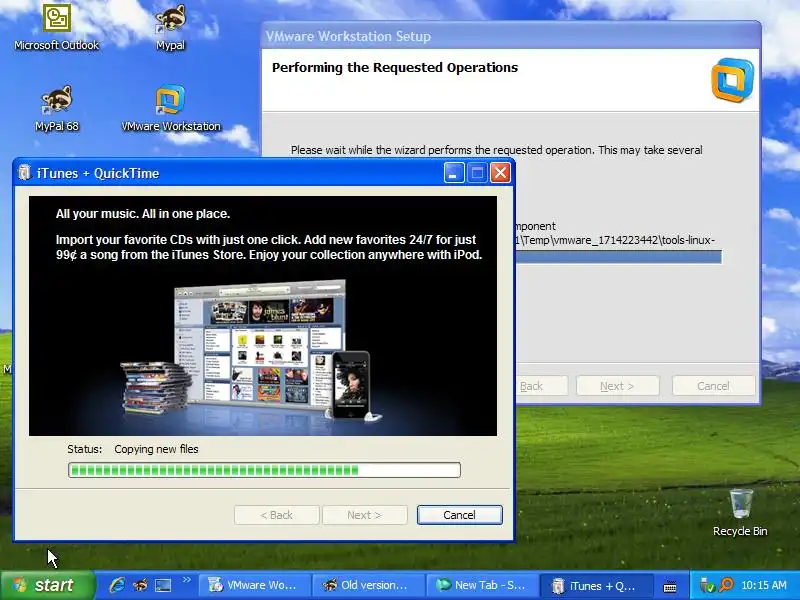Click the system clock showing 10:15 AM

[764, 585]
